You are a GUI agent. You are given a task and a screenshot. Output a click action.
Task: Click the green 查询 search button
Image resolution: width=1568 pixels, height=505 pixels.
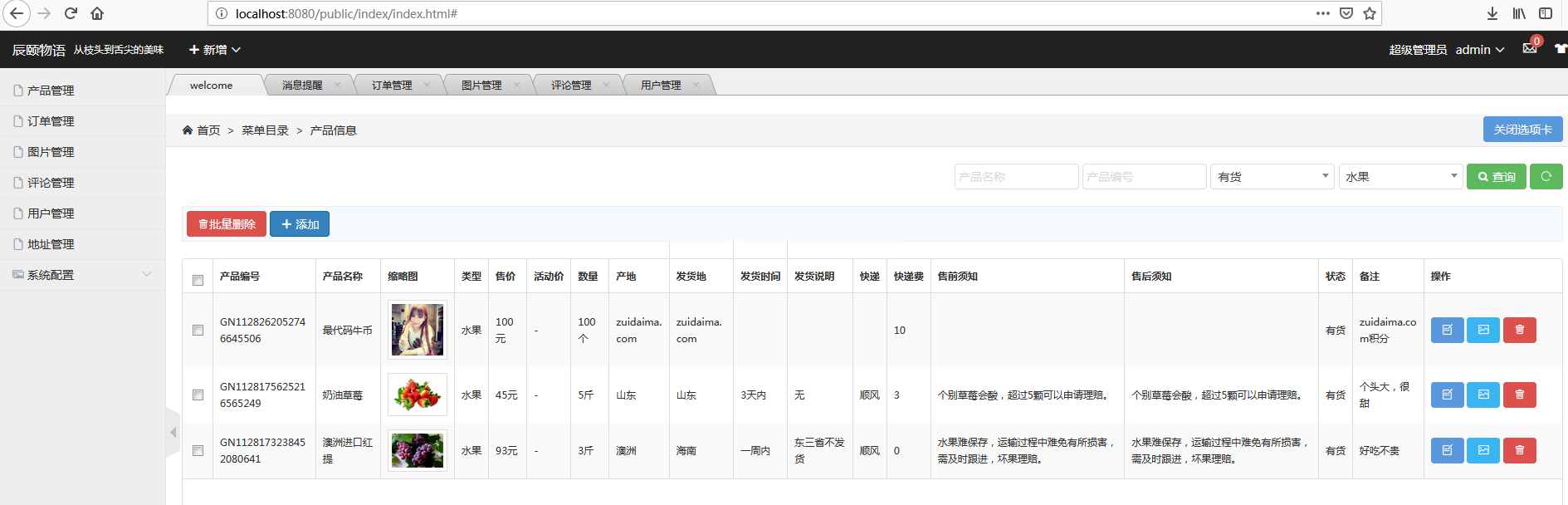1497,176
